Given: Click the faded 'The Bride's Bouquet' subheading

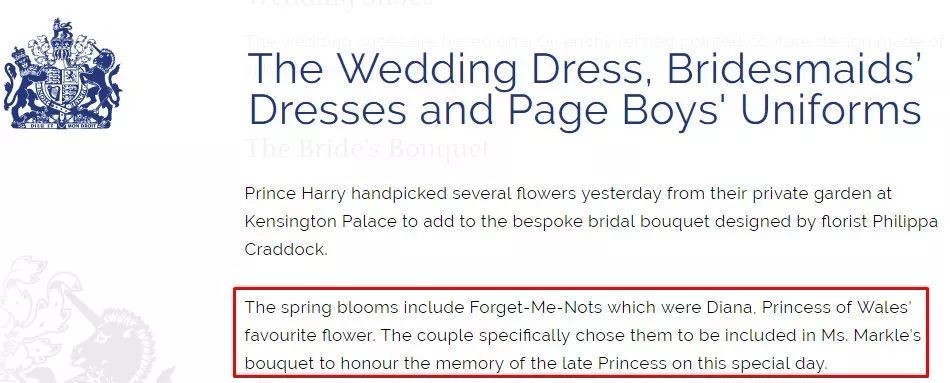Looking at the screenshot, I should [367, 148].
